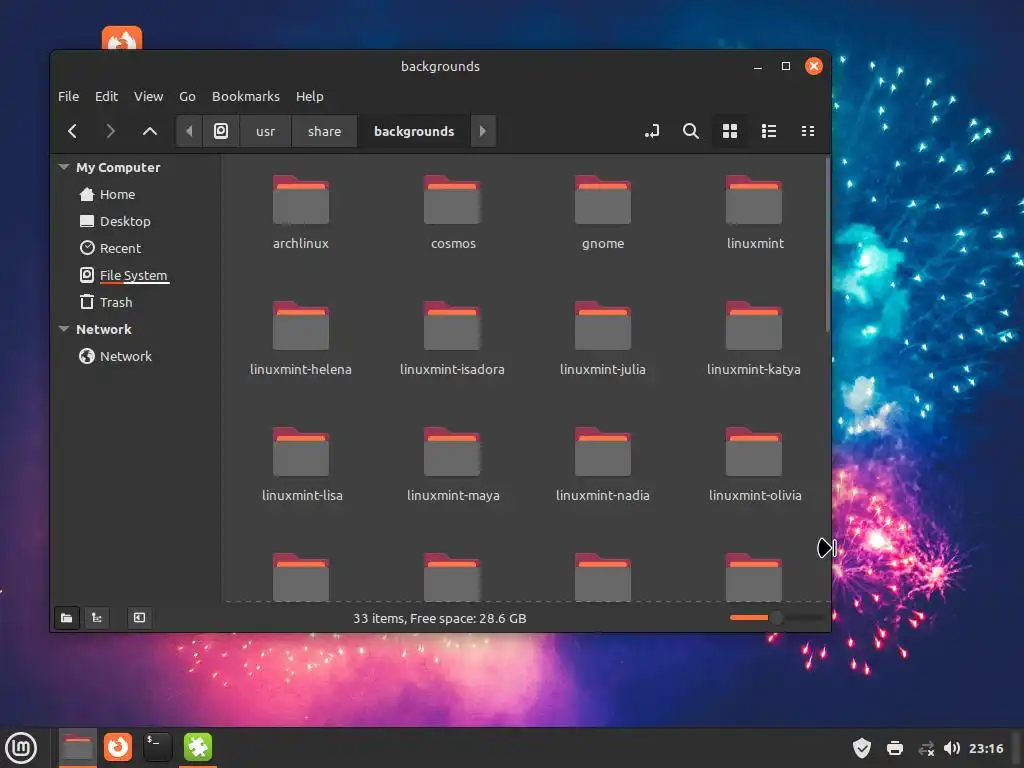Go back with the left arrow button
The image size is (1024, 768).
click(x=72, y=131)
